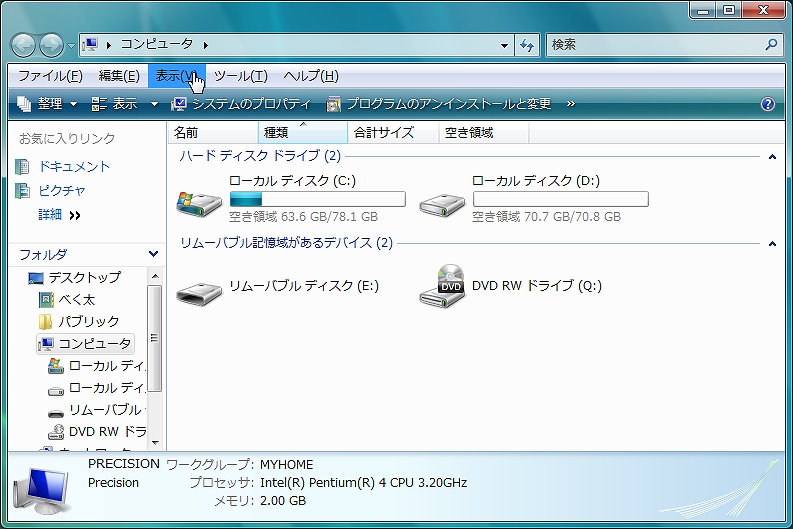Open システムのプロパティ from the toolbar

pos(241,104)
